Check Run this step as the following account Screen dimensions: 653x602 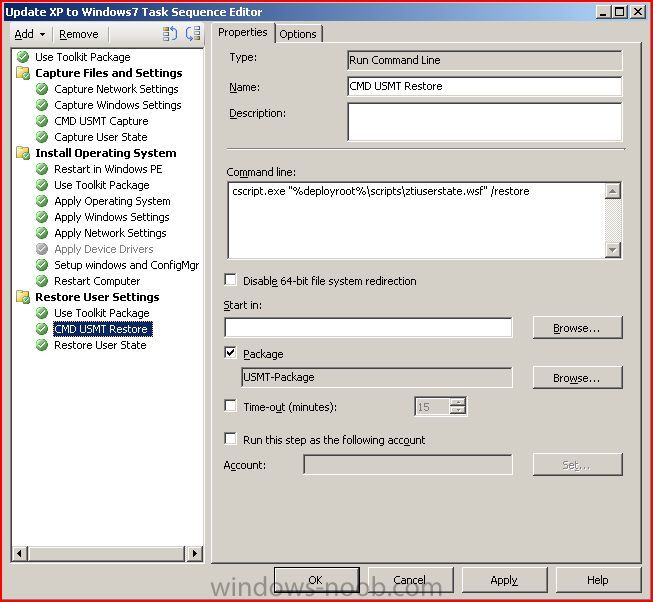click(x=230, y=438)
